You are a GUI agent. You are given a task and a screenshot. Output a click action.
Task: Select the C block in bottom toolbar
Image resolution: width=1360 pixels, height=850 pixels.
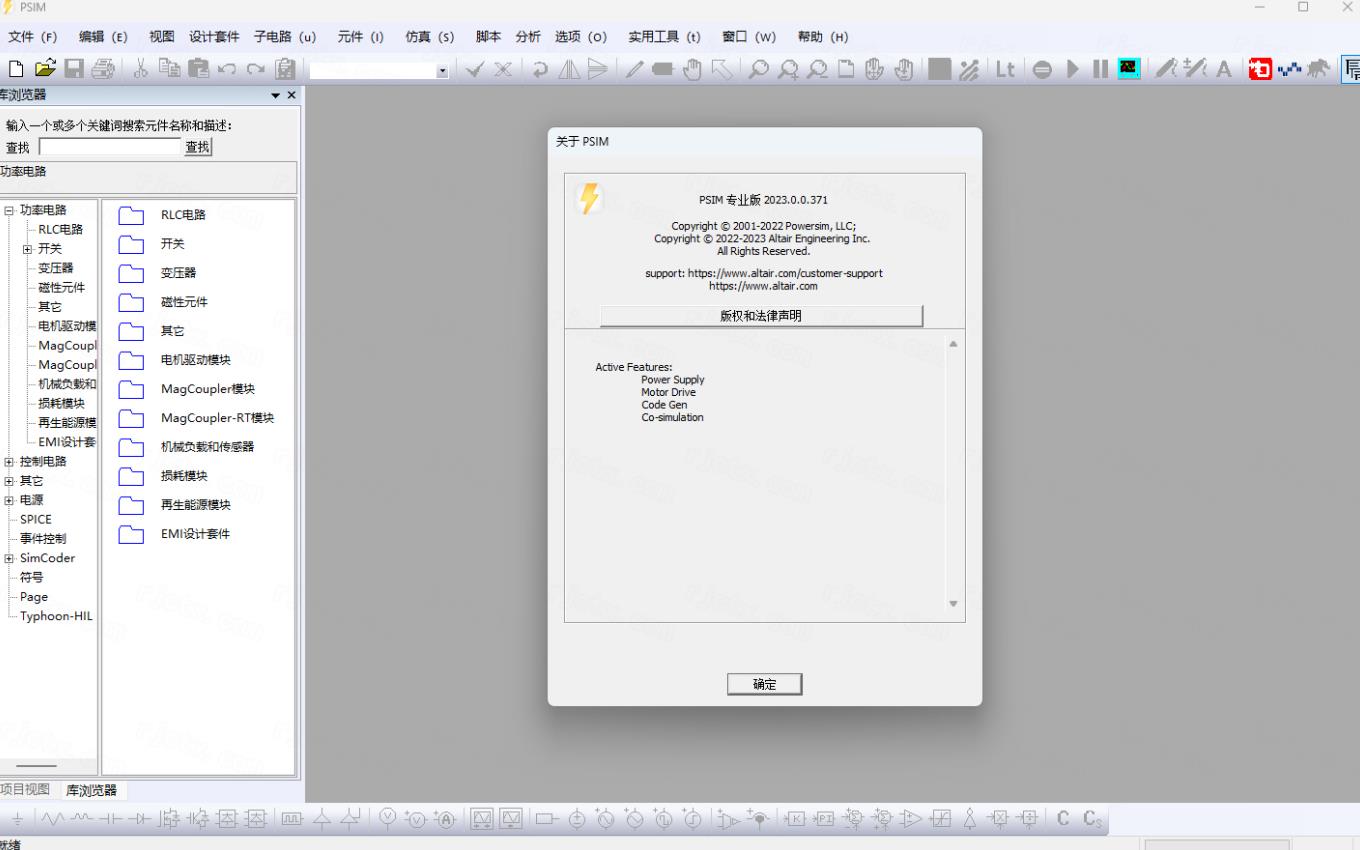point(1063,819)
